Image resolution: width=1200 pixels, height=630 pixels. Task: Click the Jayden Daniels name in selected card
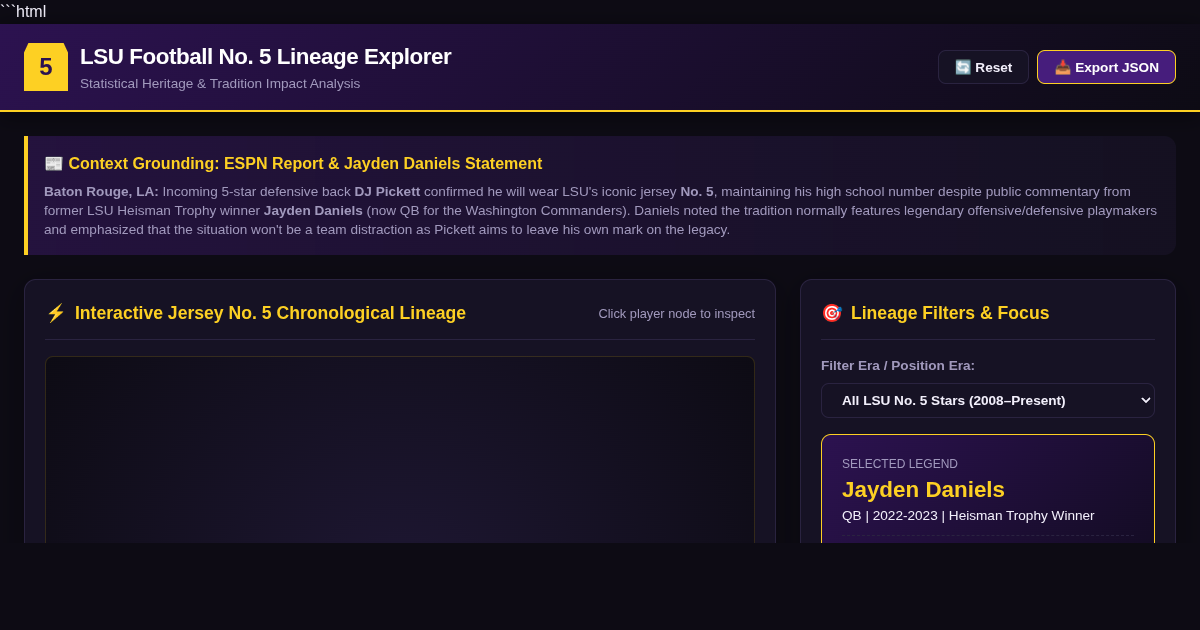923,490
